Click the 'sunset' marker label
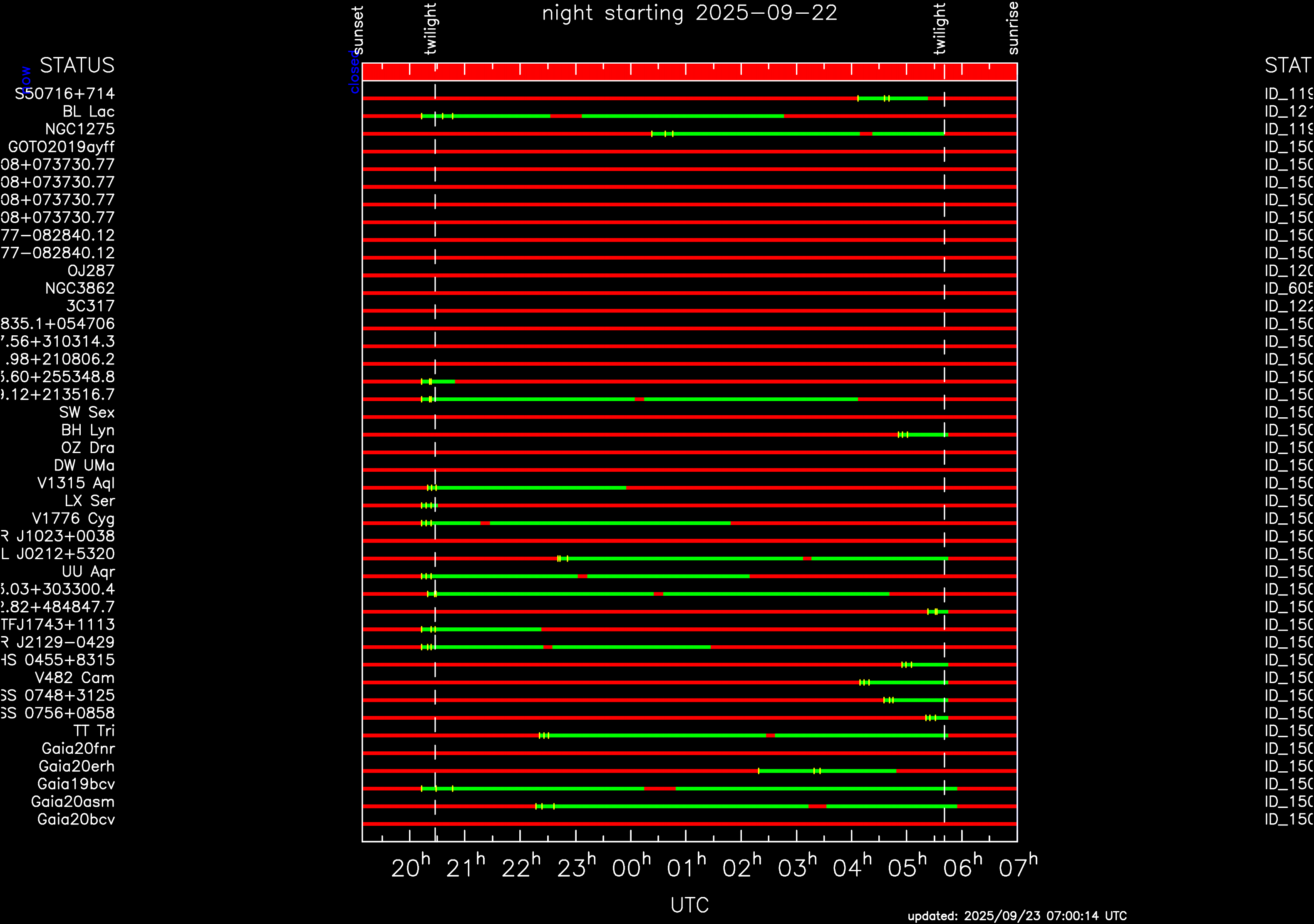 [x=357, y=30]
